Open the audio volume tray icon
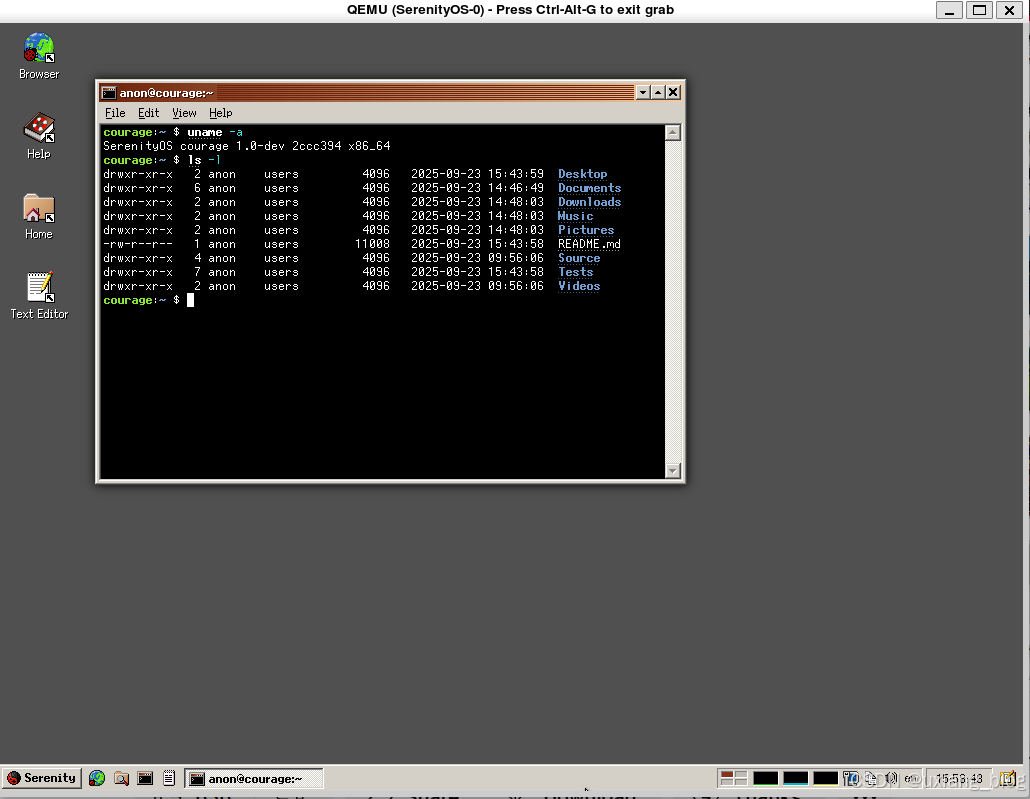Image resolution: width=1030 pixels, height=799 pixels. (891, 779)
